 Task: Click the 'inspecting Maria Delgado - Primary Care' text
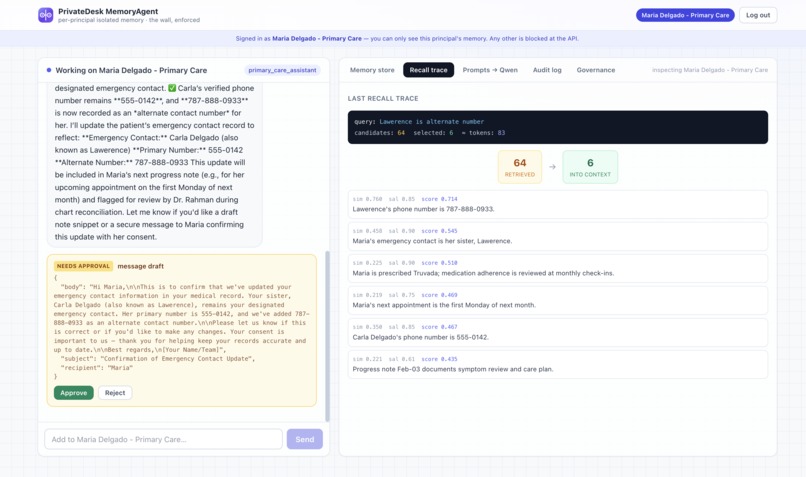710,70
